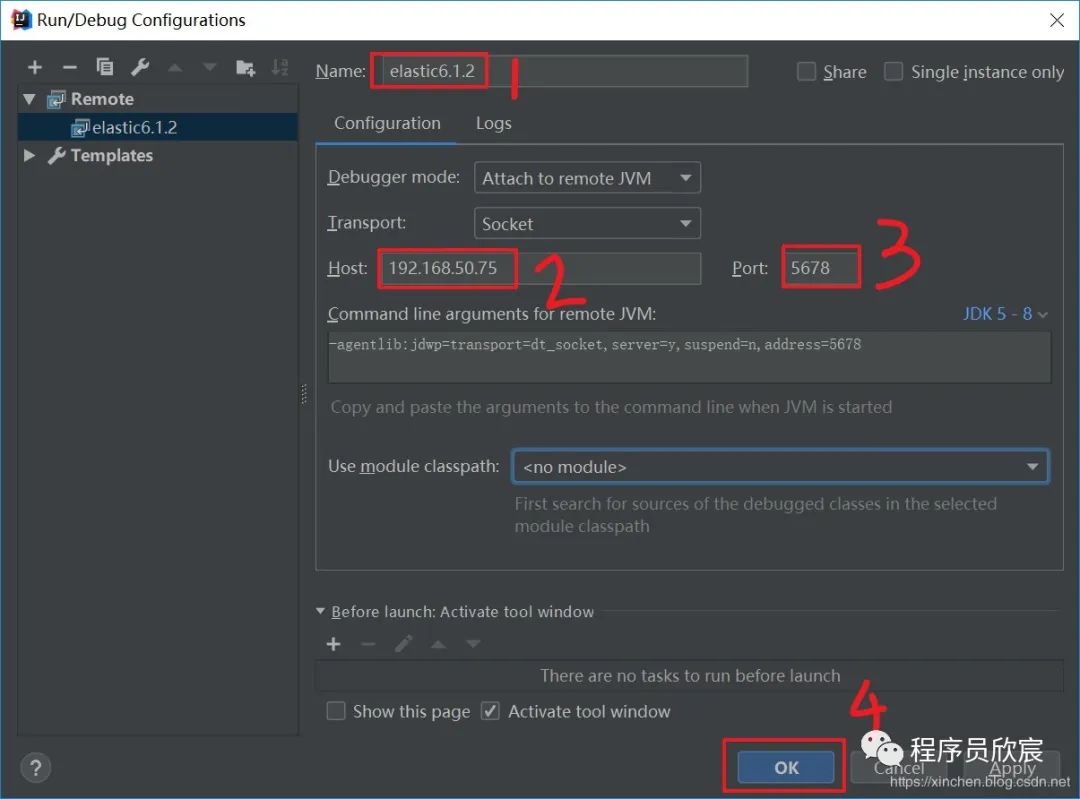Screen dimensions: 1080x799
Task: Switch to the Configuration tab
Action: [387, 123]
